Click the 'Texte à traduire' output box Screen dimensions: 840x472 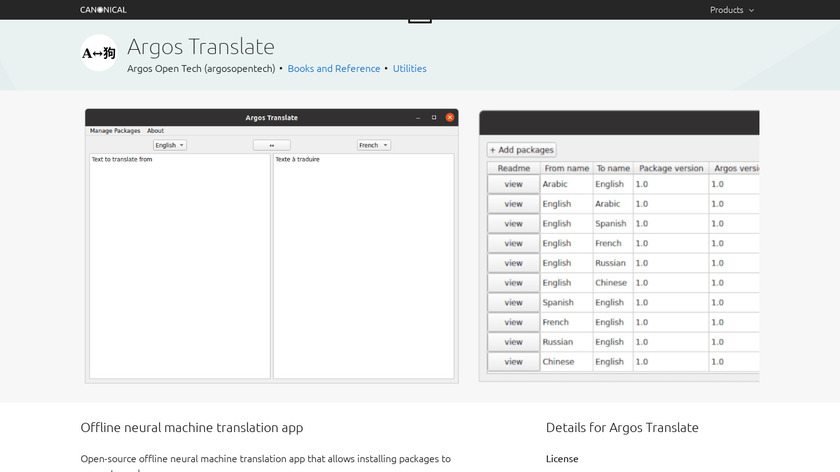tap(363, 265)
